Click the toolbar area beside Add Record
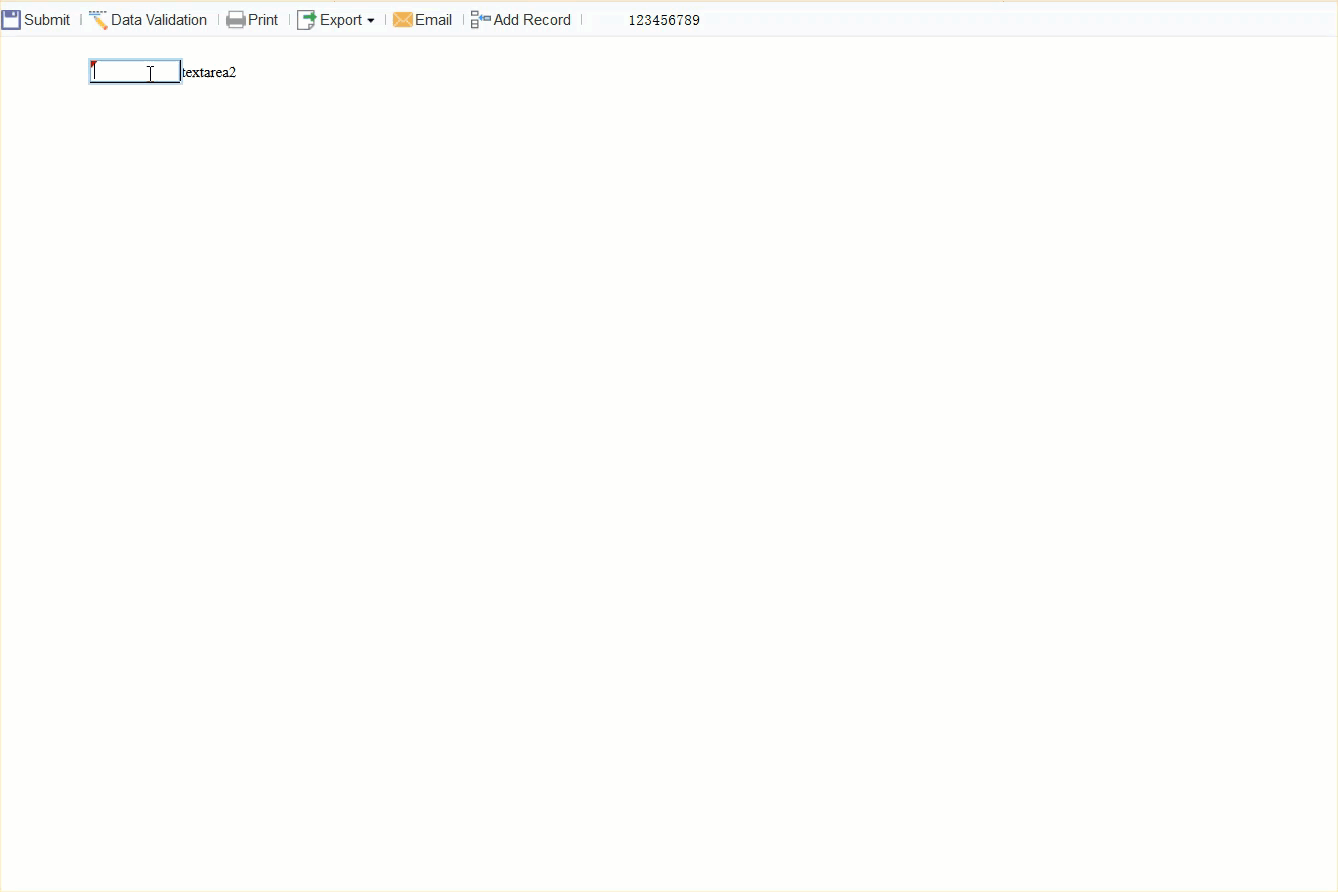This screenshot has width=1338, height=892. [582, 19]
